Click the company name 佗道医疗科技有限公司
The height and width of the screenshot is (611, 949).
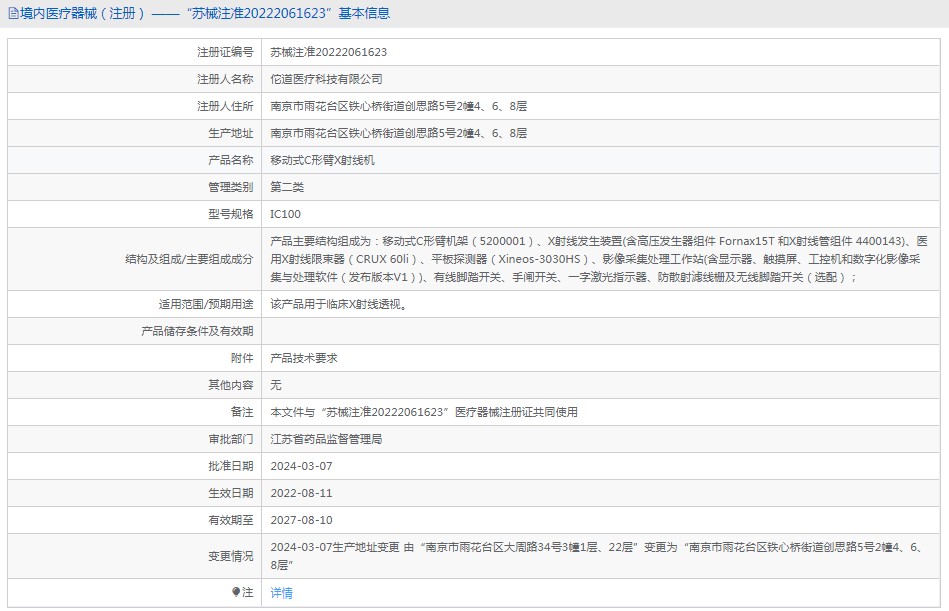coord(326,79)
